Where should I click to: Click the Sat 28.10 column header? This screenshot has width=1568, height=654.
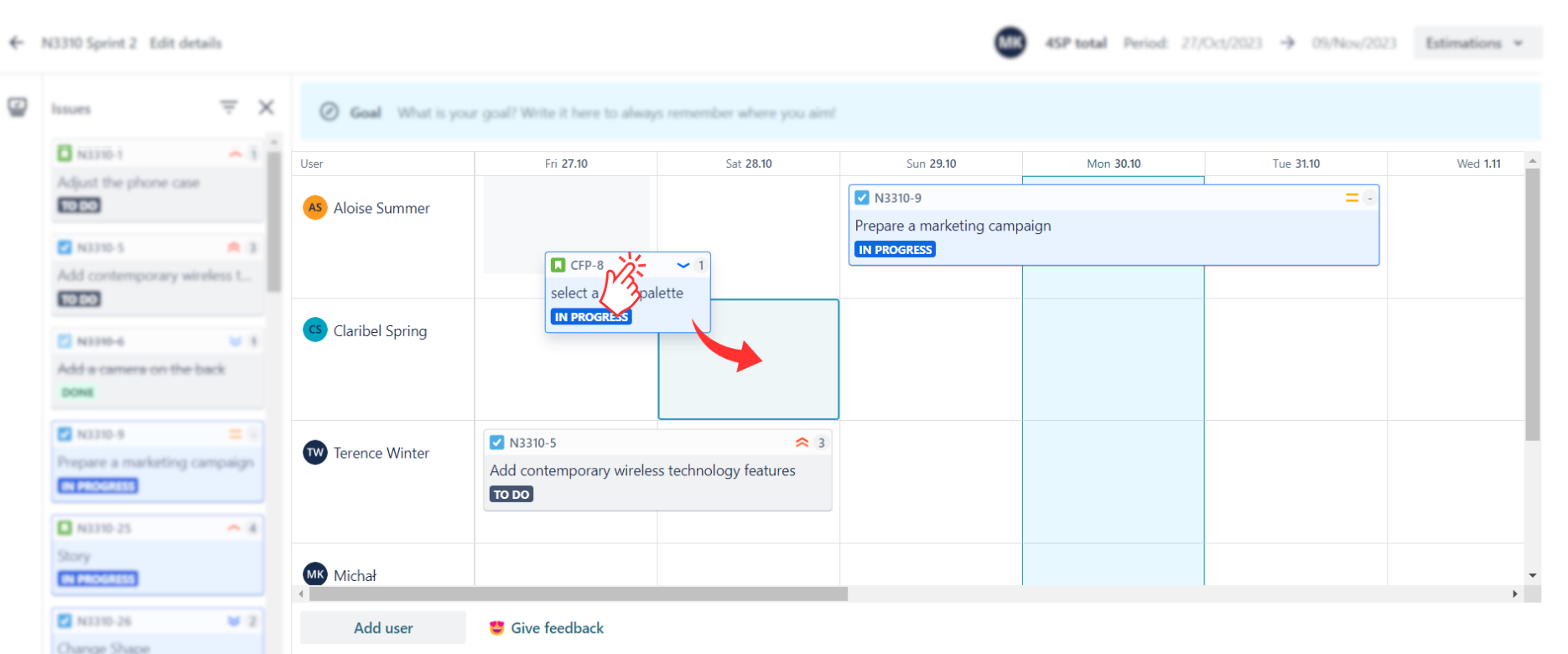click(x=749, y=163)
